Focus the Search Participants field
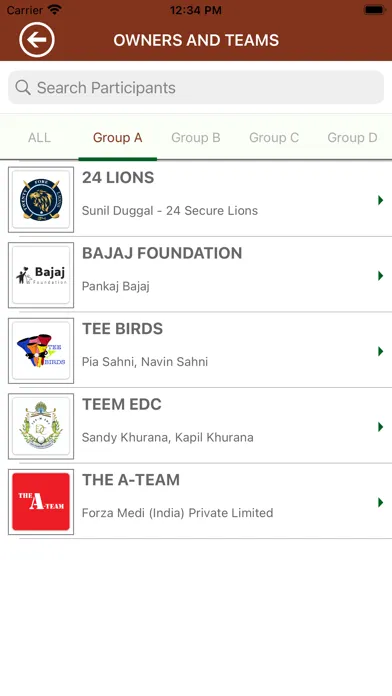 click(196, 87)
